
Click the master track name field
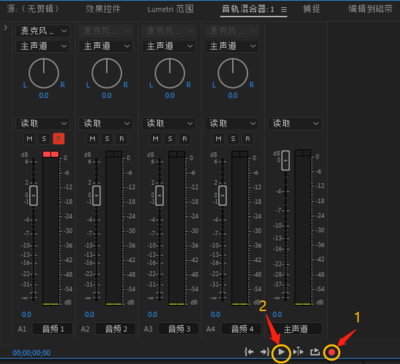[x=295, y=329]
